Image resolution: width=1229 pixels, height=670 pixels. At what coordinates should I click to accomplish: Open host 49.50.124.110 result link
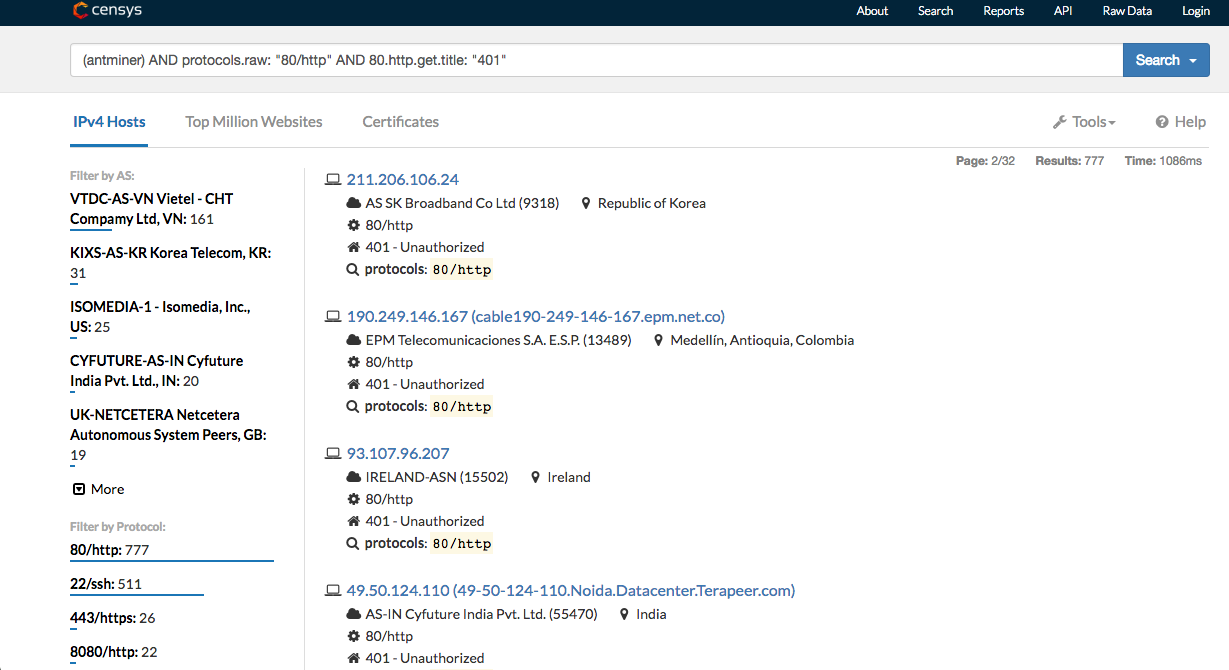570,591
